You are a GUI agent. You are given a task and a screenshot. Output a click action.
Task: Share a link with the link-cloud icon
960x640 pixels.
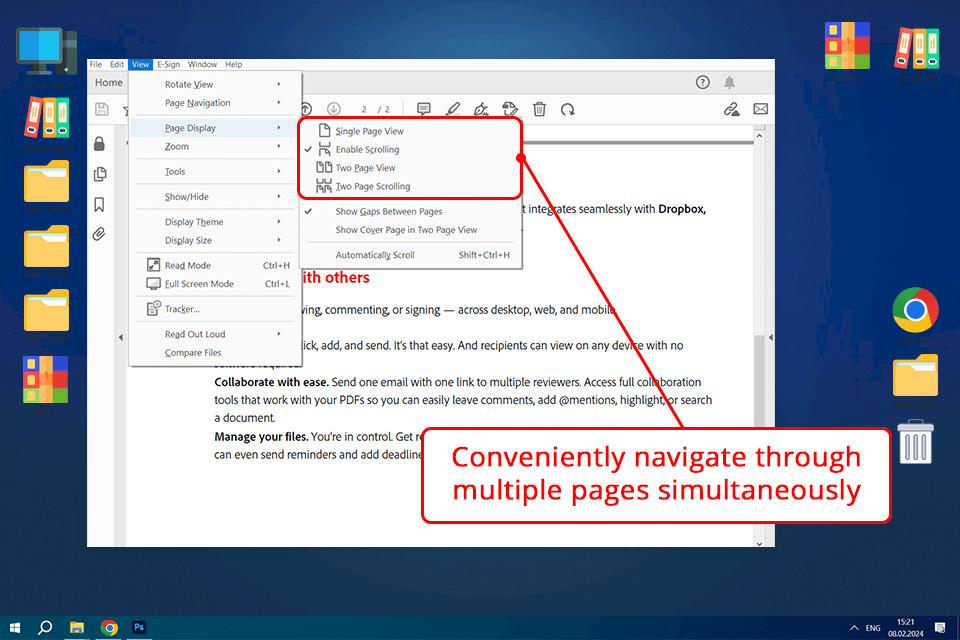[731, 109]
